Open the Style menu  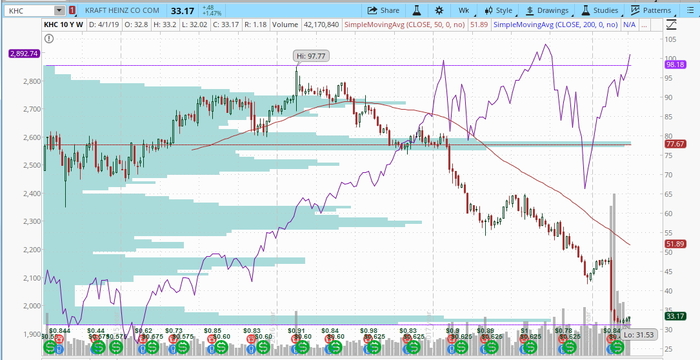tap(499, 10)
